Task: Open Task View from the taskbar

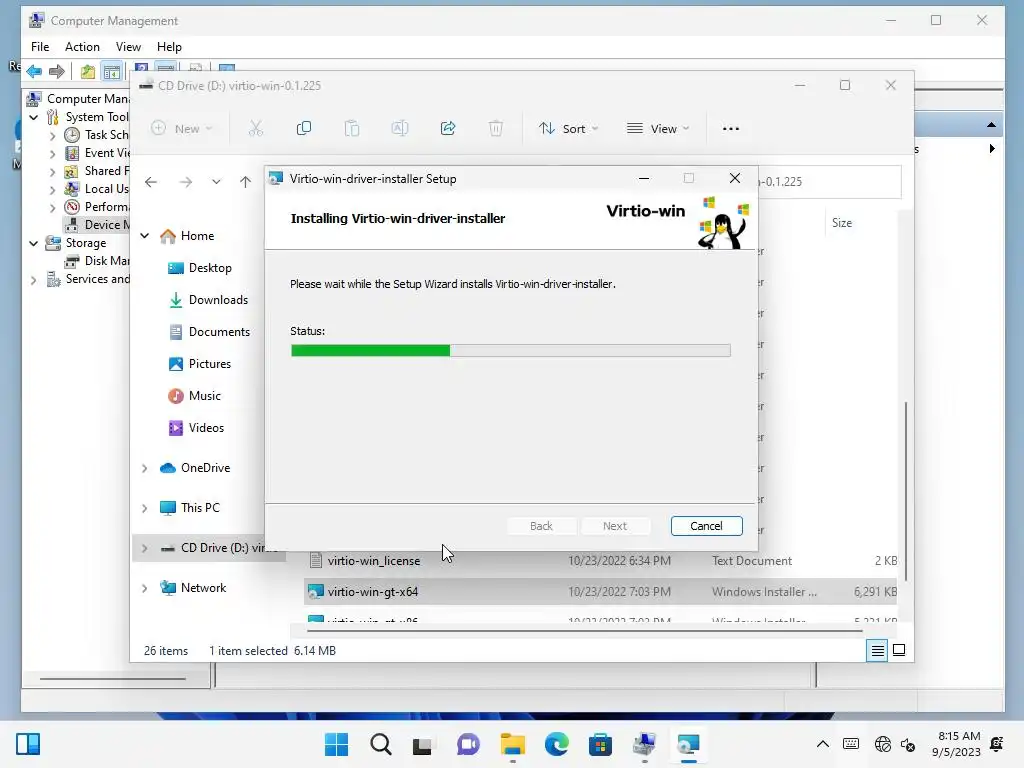Action: click(x=423, y=744)
